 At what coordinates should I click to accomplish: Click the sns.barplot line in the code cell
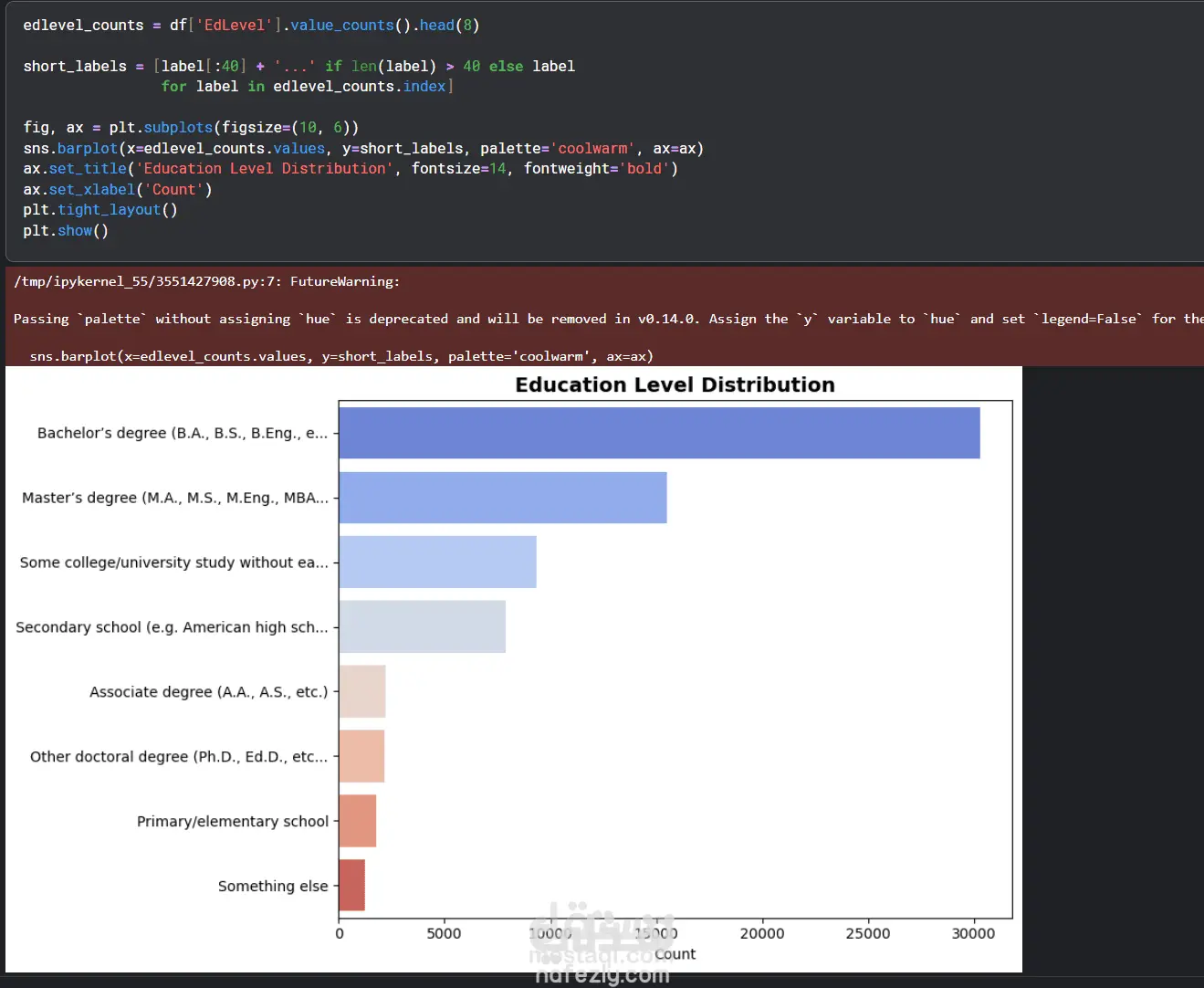point(363,148)
